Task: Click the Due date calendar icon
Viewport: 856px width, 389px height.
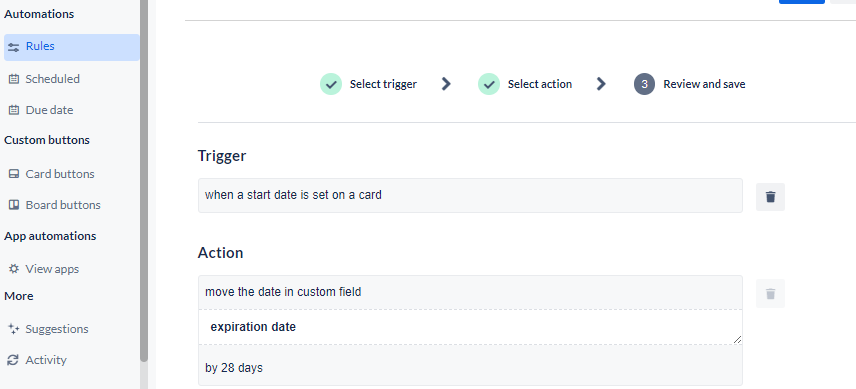Action: (14, 110)
